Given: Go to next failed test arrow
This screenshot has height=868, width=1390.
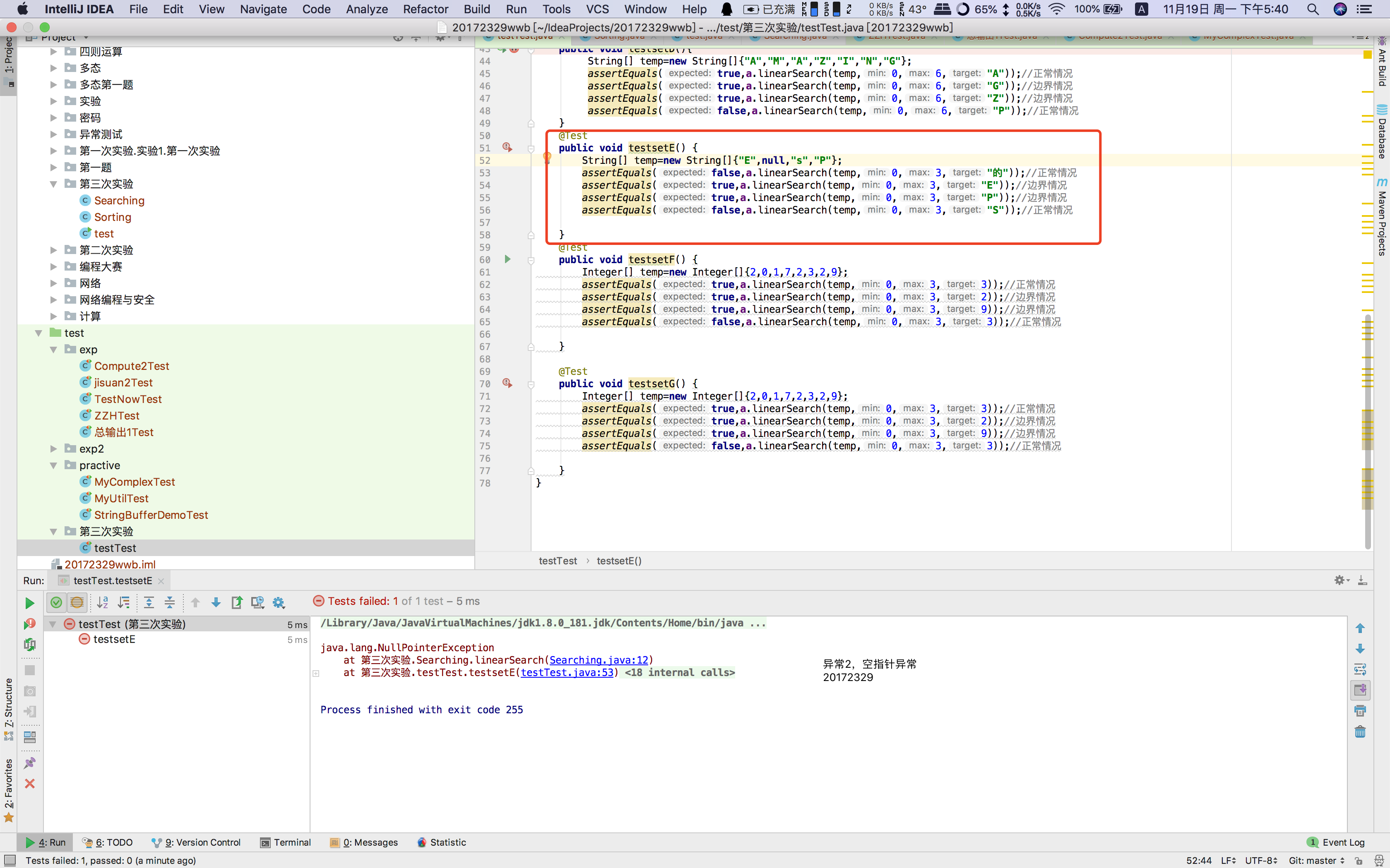Looking at the screenshot, I should 216,602.
